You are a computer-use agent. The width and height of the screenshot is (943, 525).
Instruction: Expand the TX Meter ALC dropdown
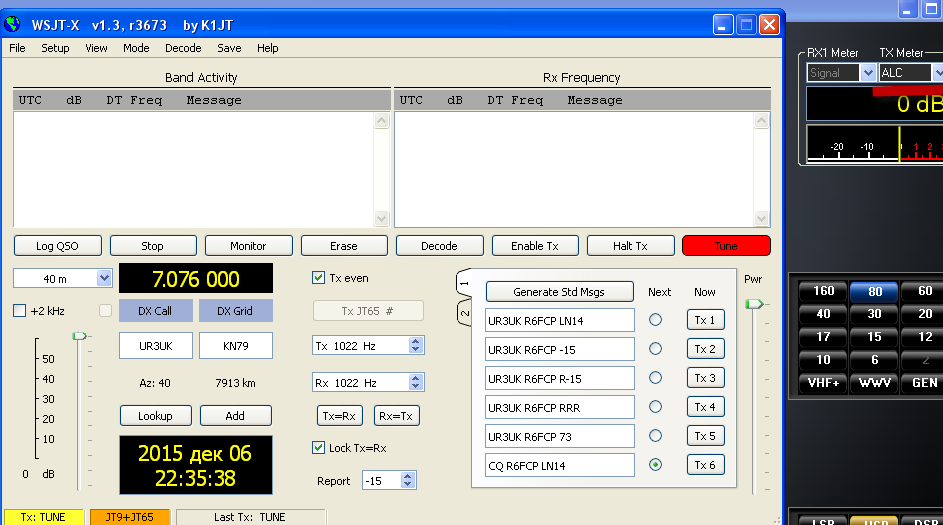[x=937, y=73]
